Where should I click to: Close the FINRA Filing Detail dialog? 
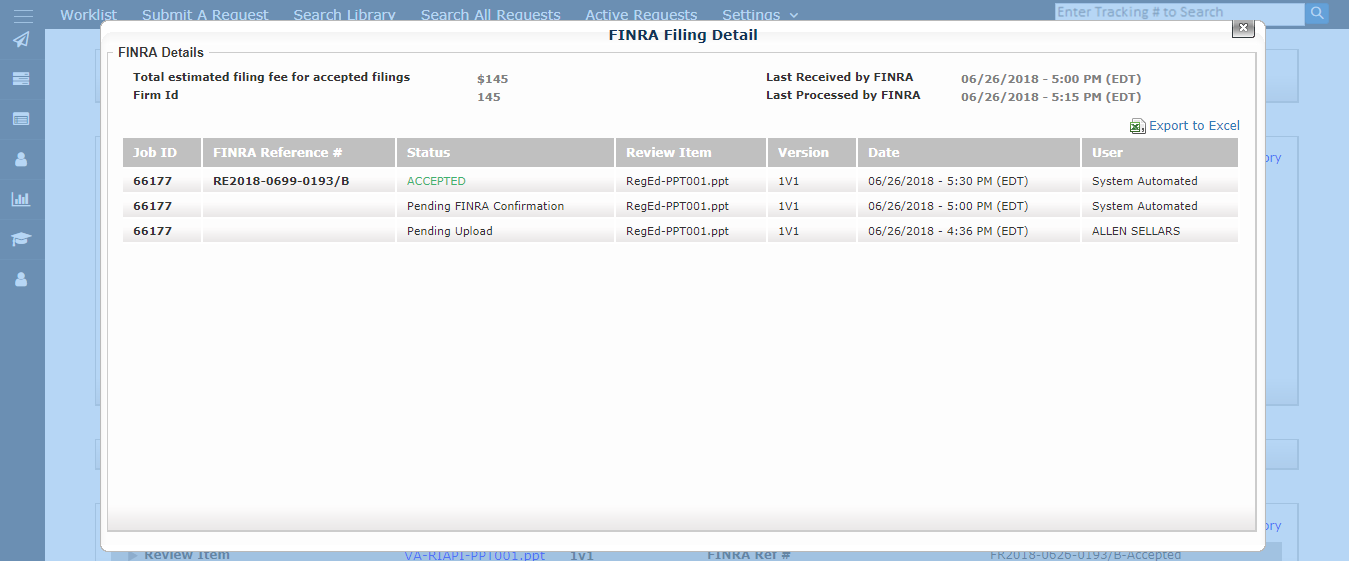[x=1243, y=28]
